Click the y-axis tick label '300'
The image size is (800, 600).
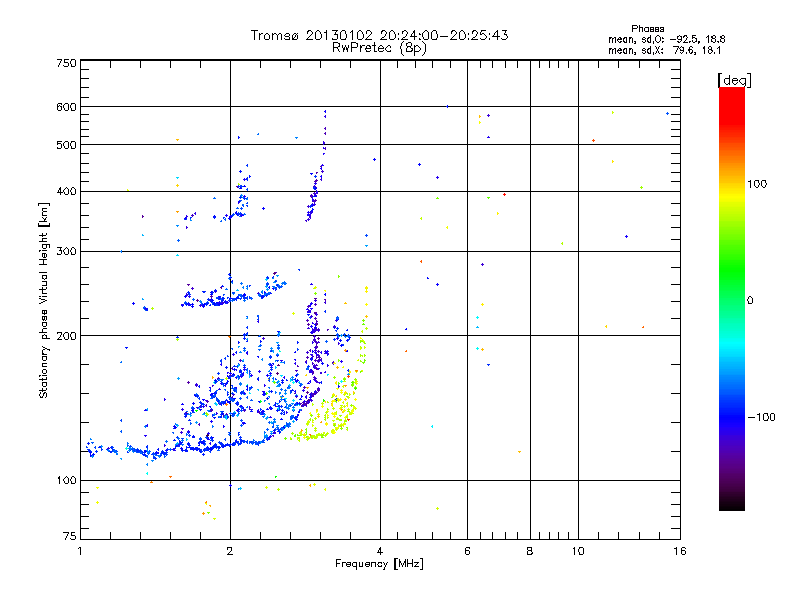coord(66,252)
